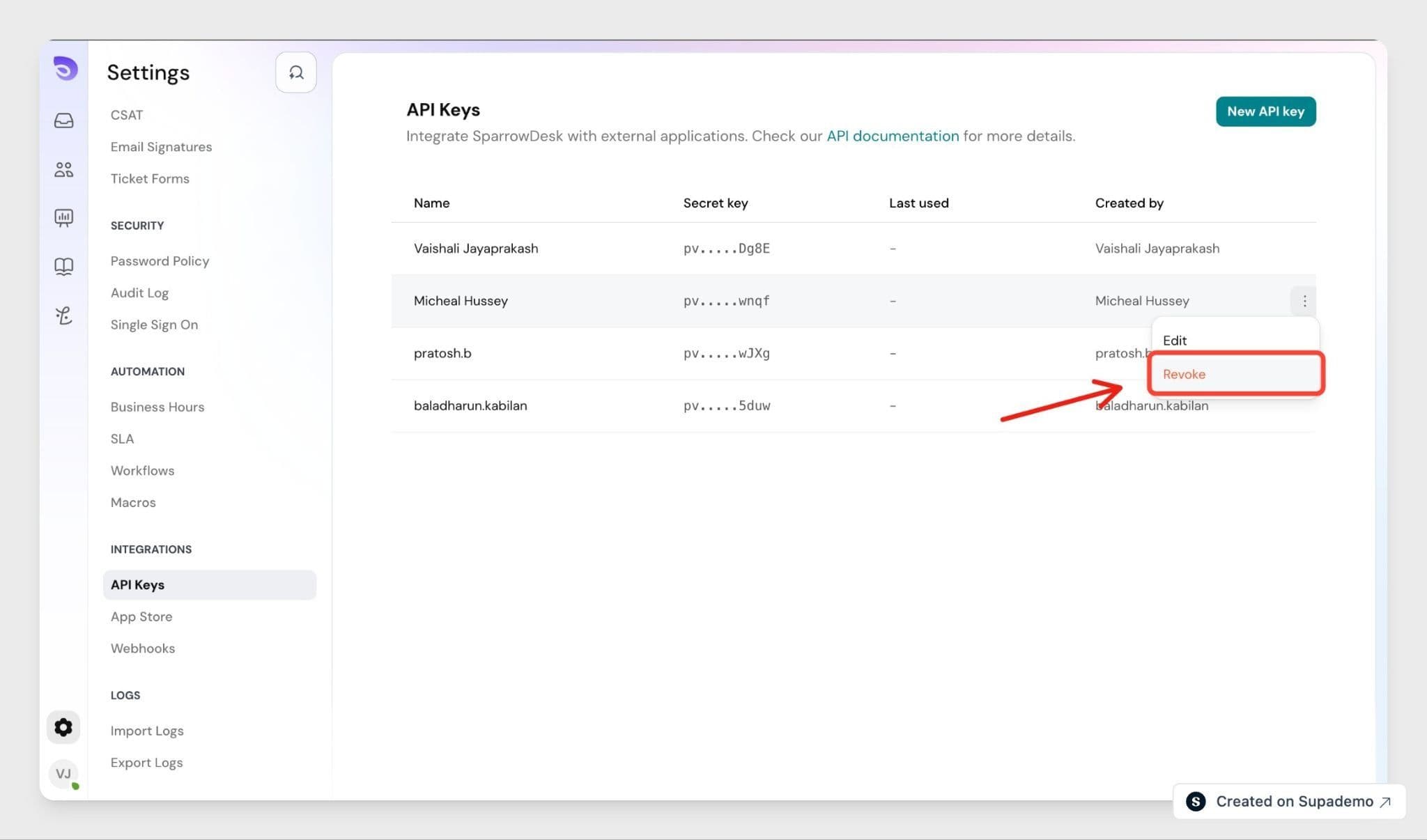Screen dimensions: 1427x840
Task: Open the Audit Log page
Action: 139,293
